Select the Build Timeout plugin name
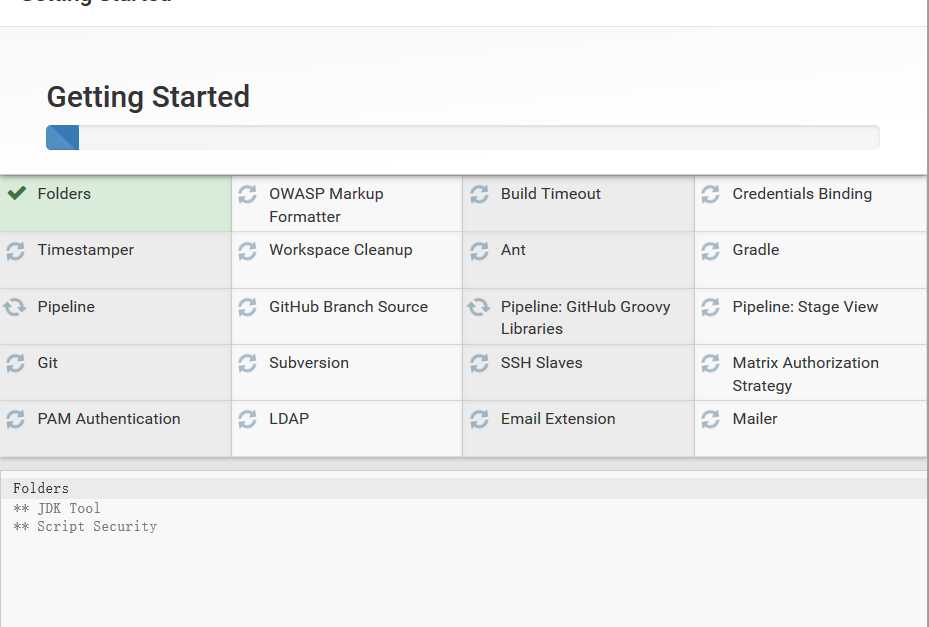This screenshot has width=929, height=627. [550, 194]
